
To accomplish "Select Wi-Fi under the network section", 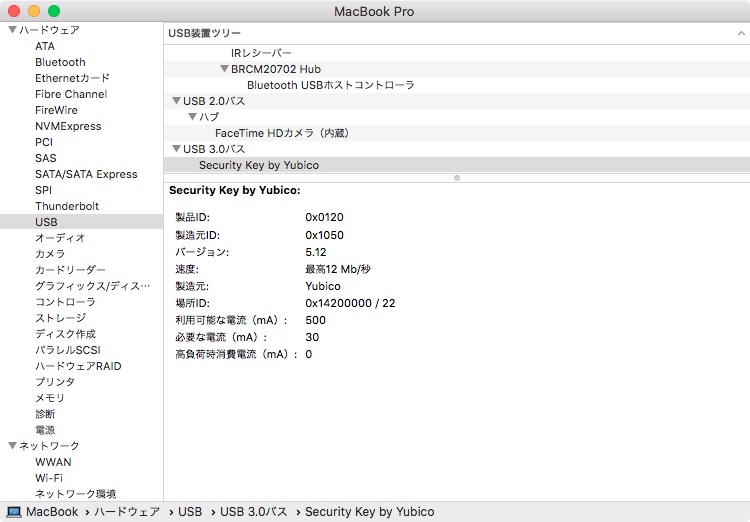I will [x=49, y=478].
